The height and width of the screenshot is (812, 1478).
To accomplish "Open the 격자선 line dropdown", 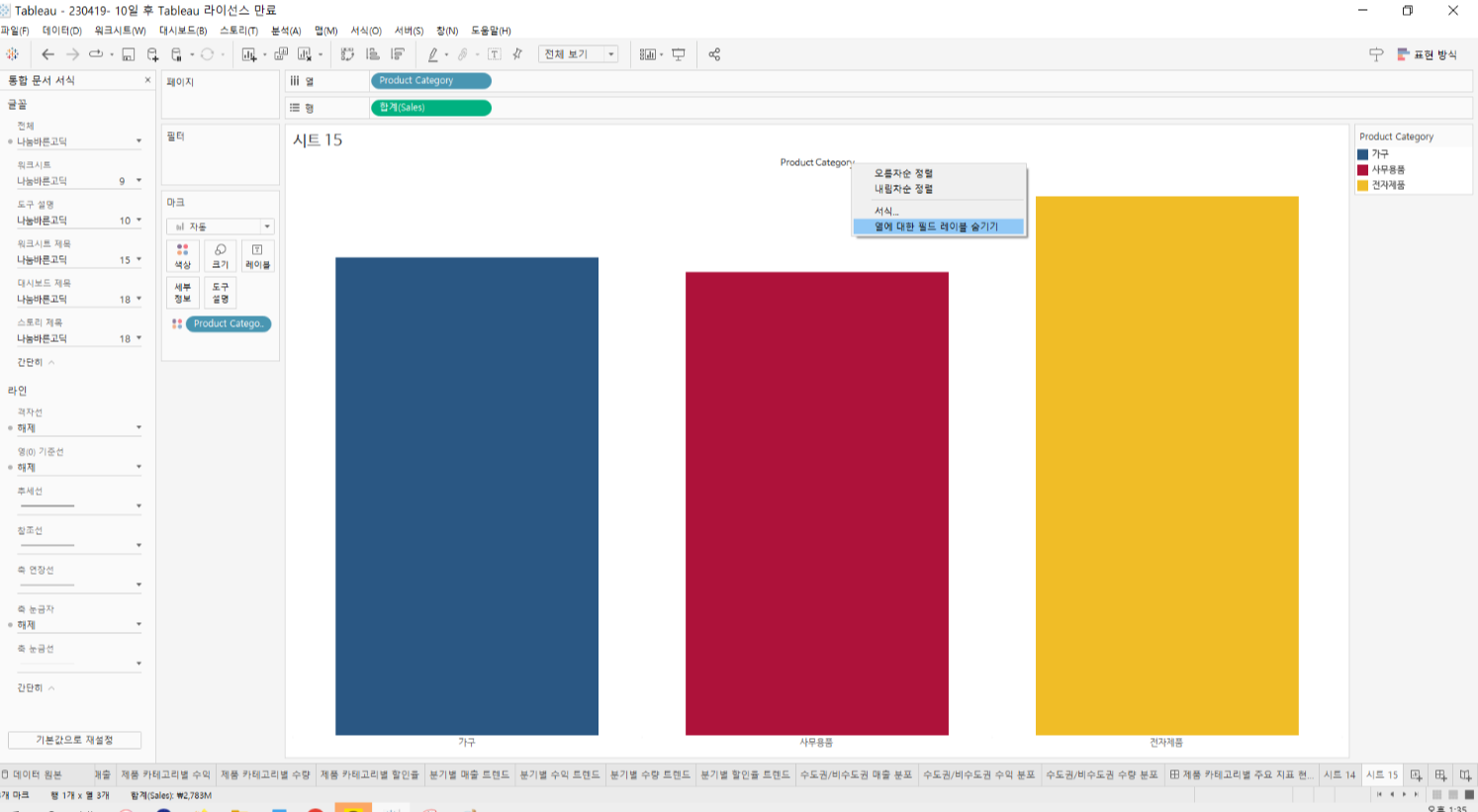I will pyautogui.click(x=79, y=428).
